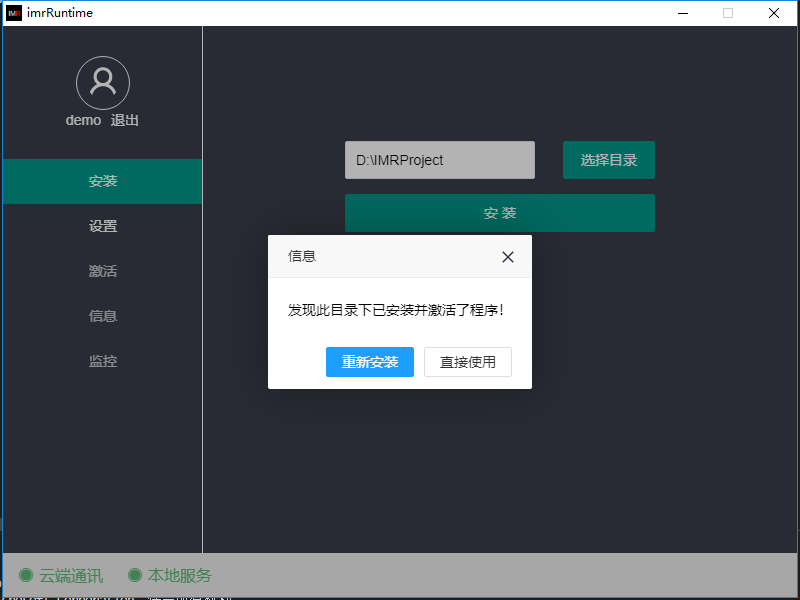Click the 直接使用 dialog button
Image resolution: width=800 pixels, height=600 pixels.
(467, 362)
